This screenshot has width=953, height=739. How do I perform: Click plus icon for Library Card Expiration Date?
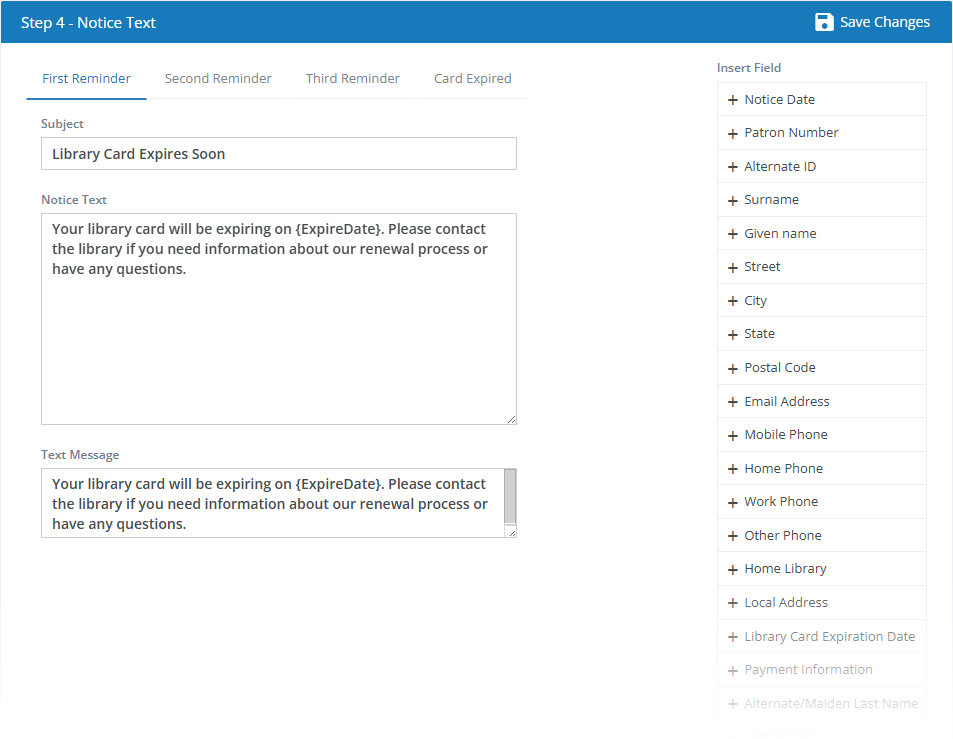coord(732,637)
